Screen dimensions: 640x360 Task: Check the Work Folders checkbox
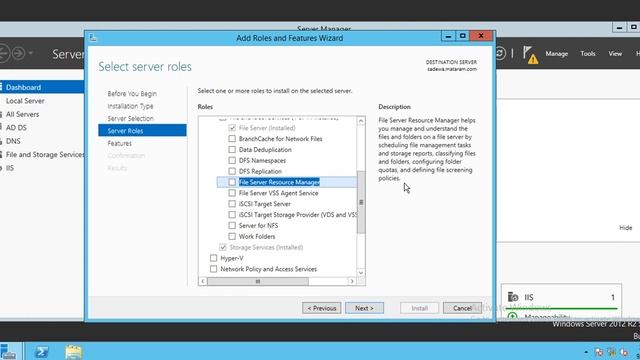coord(232,236)
